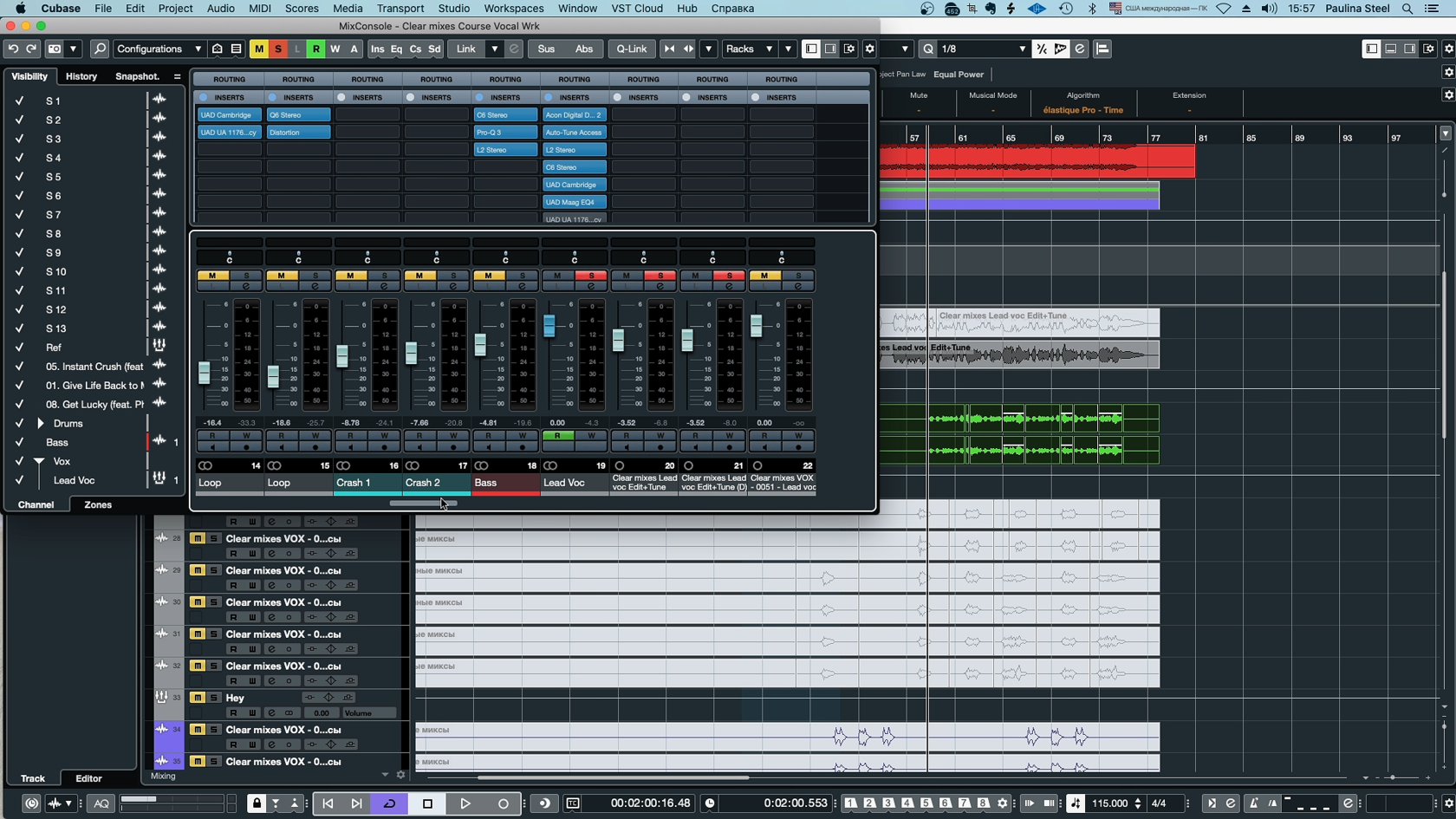Click the Bluetooth icon in menu bar
Image resolution: width=1456 pixels, height=819 pixels.
pyautogui.click(x=1092, y=8)
